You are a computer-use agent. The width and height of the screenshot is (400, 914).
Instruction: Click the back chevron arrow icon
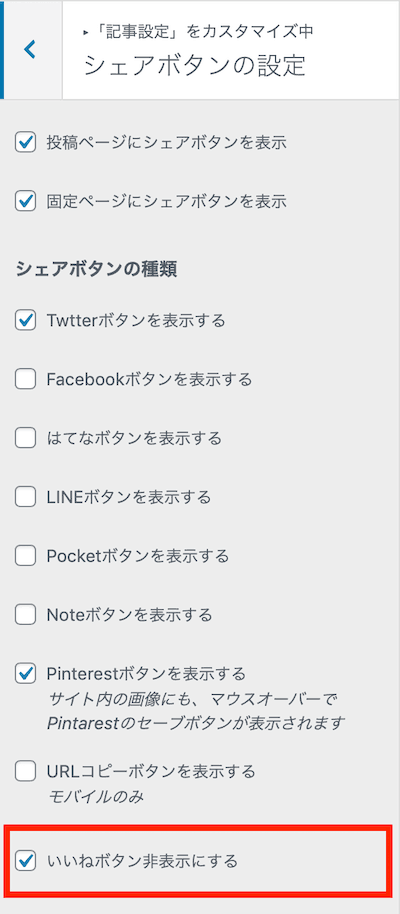(30, 50)
